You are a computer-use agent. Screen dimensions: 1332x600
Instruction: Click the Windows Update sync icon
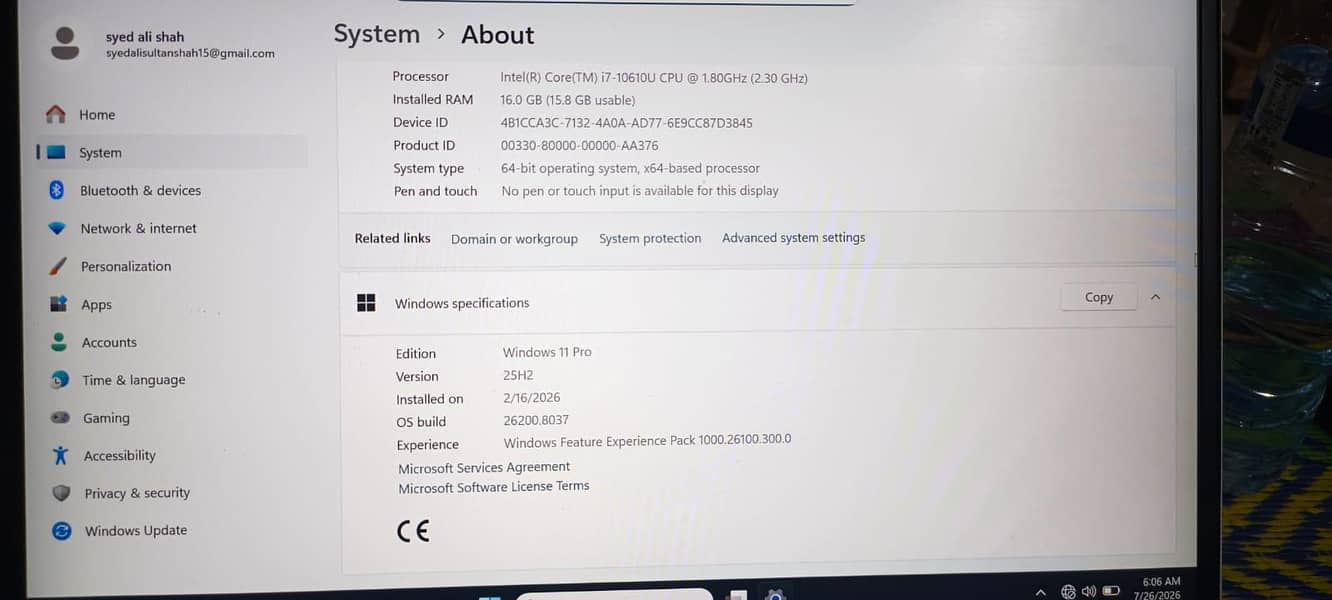point(62,531)
